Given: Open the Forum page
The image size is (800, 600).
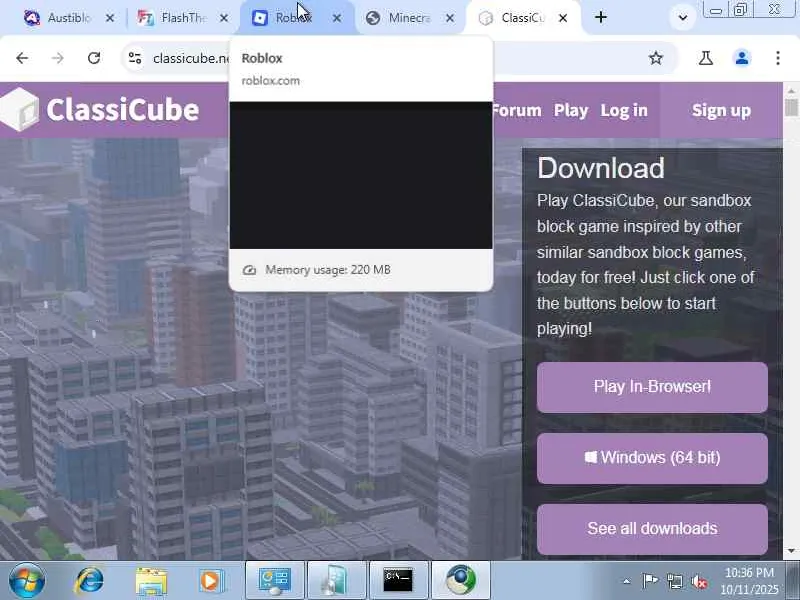Looking at the screenshot, I should pos(517,110).
